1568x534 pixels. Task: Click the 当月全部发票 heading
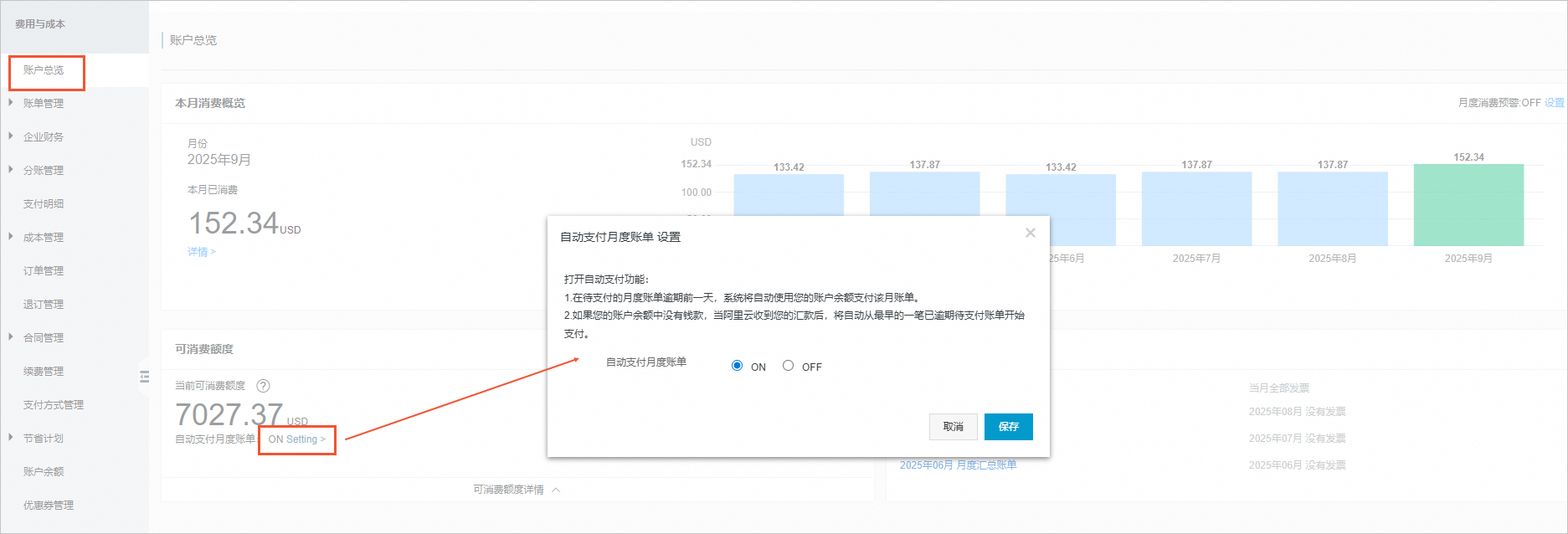pyautogui.click(x=1279, y=388)
